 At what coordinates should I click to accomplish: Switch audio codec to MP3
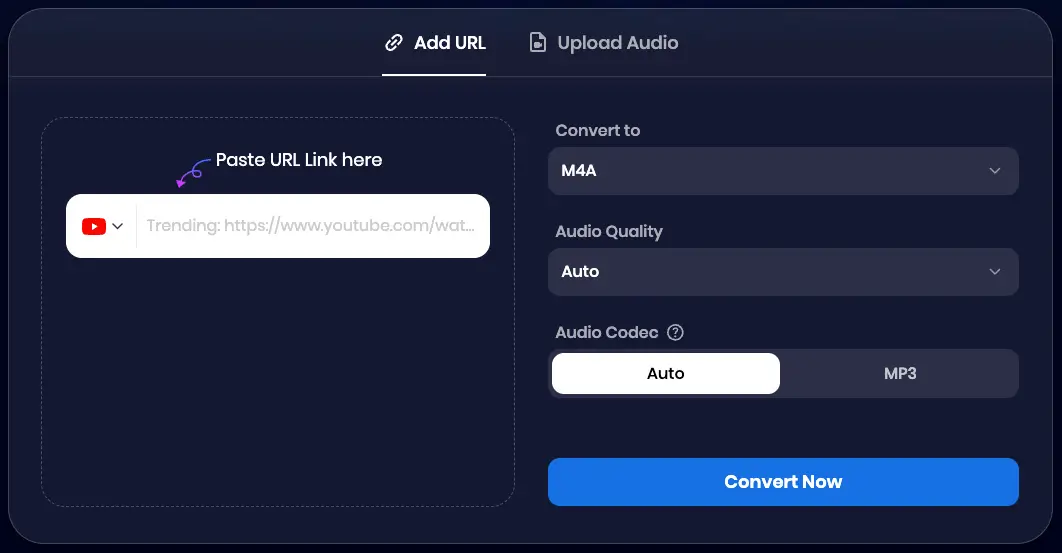pyautogui.click(x=899, y=374)
